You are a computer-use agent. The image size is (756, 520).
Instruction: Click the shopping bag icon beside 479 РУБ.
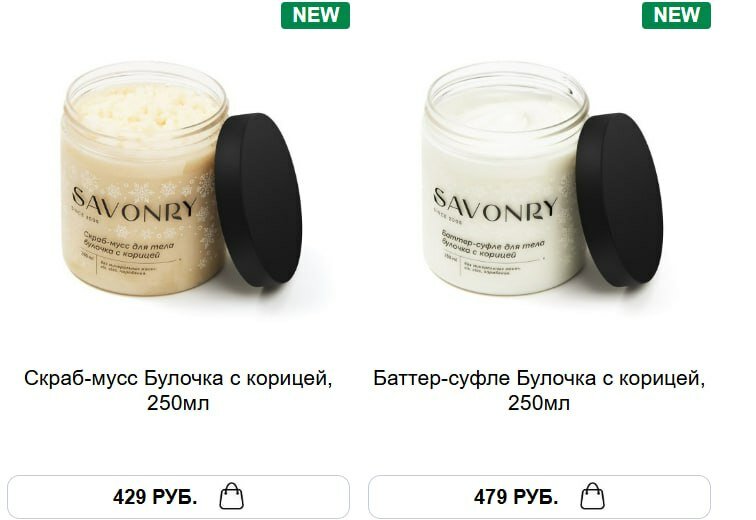pos(592,496)
